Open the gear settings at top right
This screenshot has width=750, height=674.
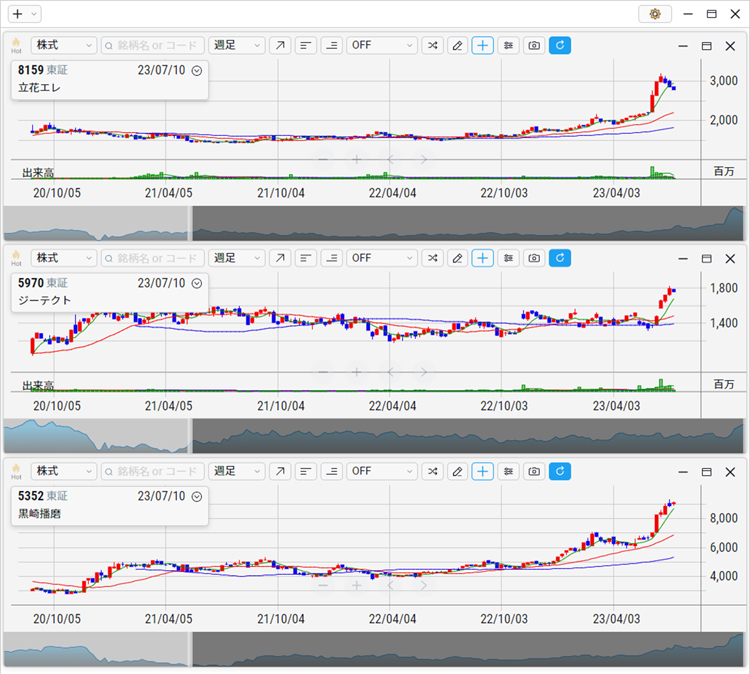pos(655,14)
